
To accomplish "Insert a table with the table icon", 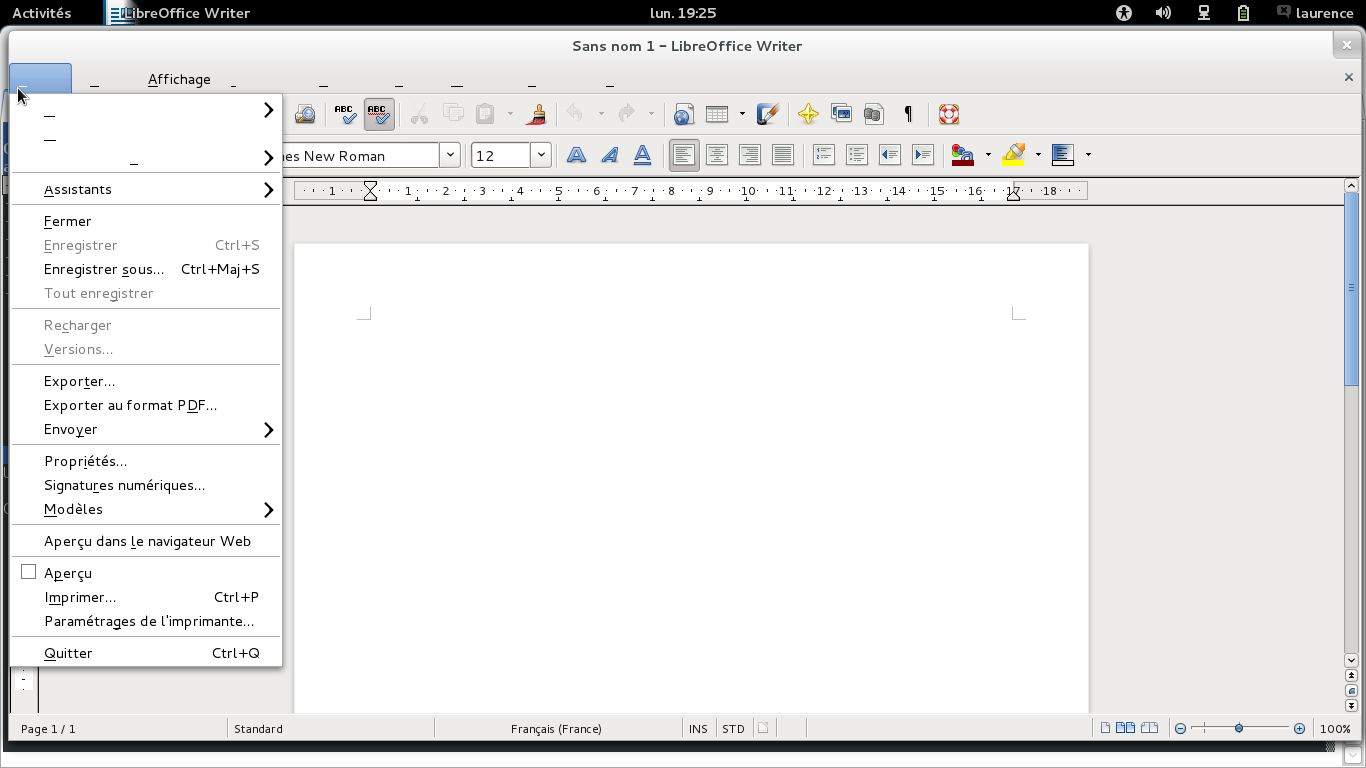I will [x=716, y=114].
